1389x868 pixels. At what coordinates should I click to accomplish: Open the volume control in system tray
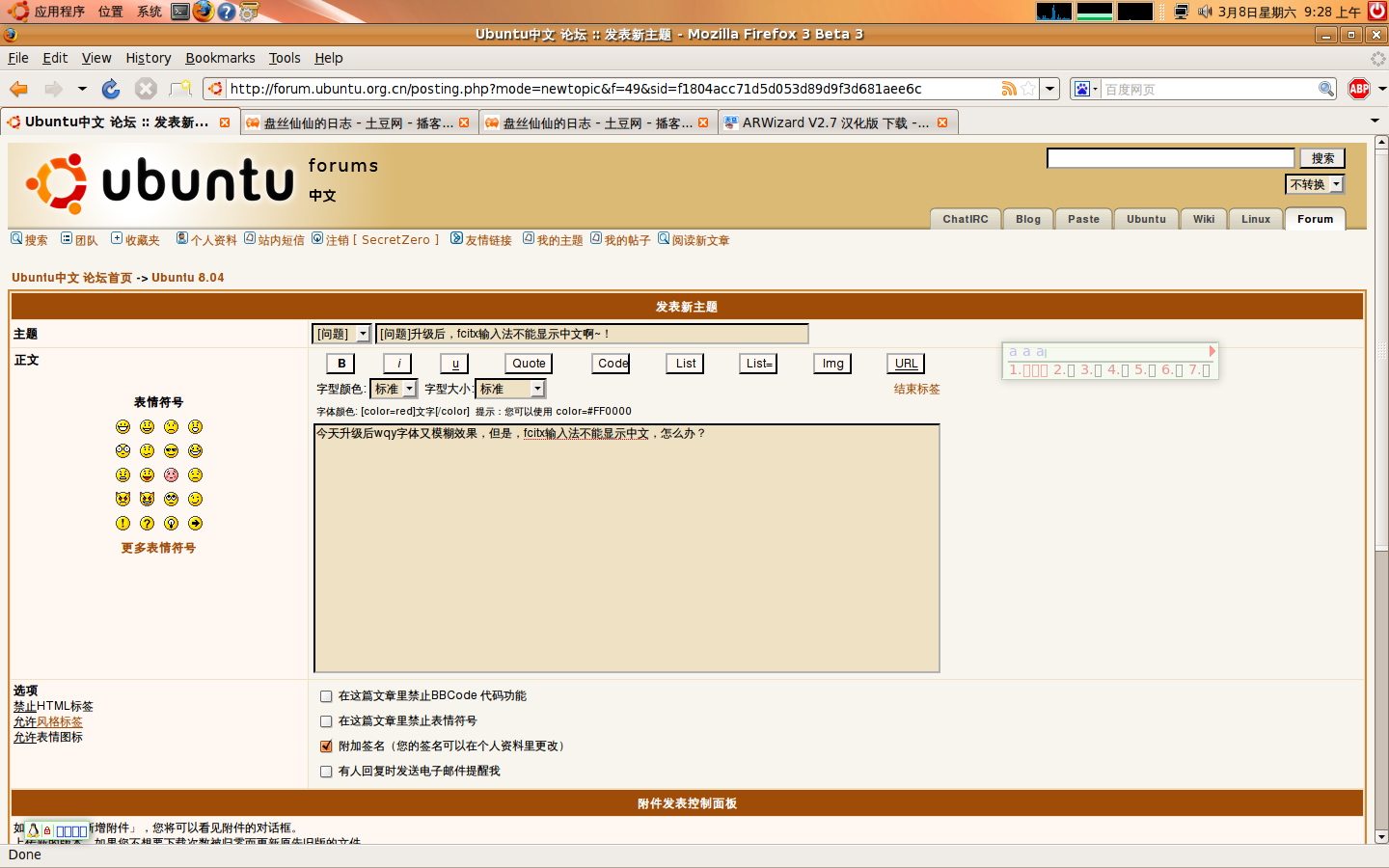click(x=1205, y=12)
